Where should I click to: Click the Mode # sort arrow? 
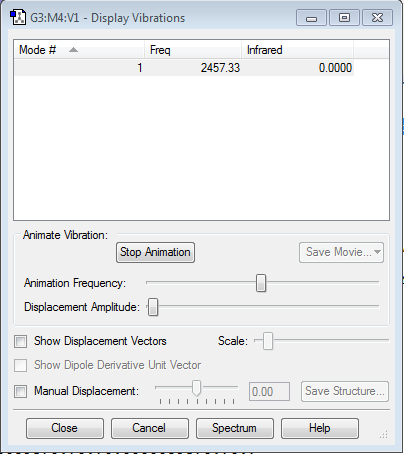tap(73, 50)
